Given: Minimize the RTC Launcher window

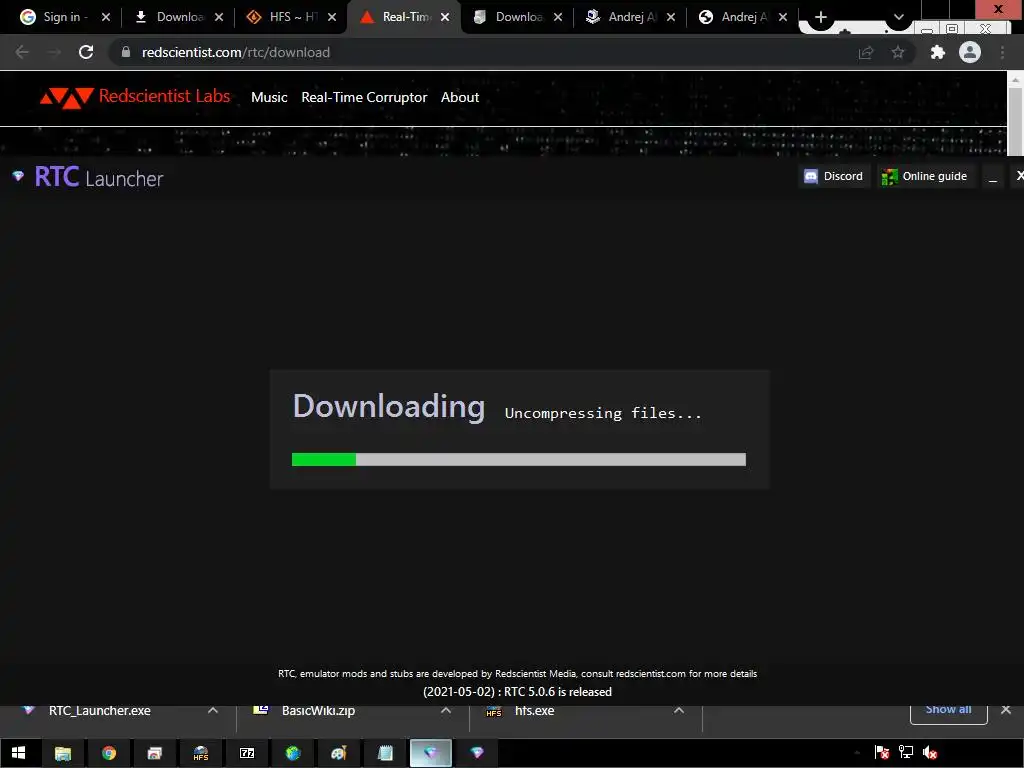Looking at the screenshot, I should coord(993,177).
